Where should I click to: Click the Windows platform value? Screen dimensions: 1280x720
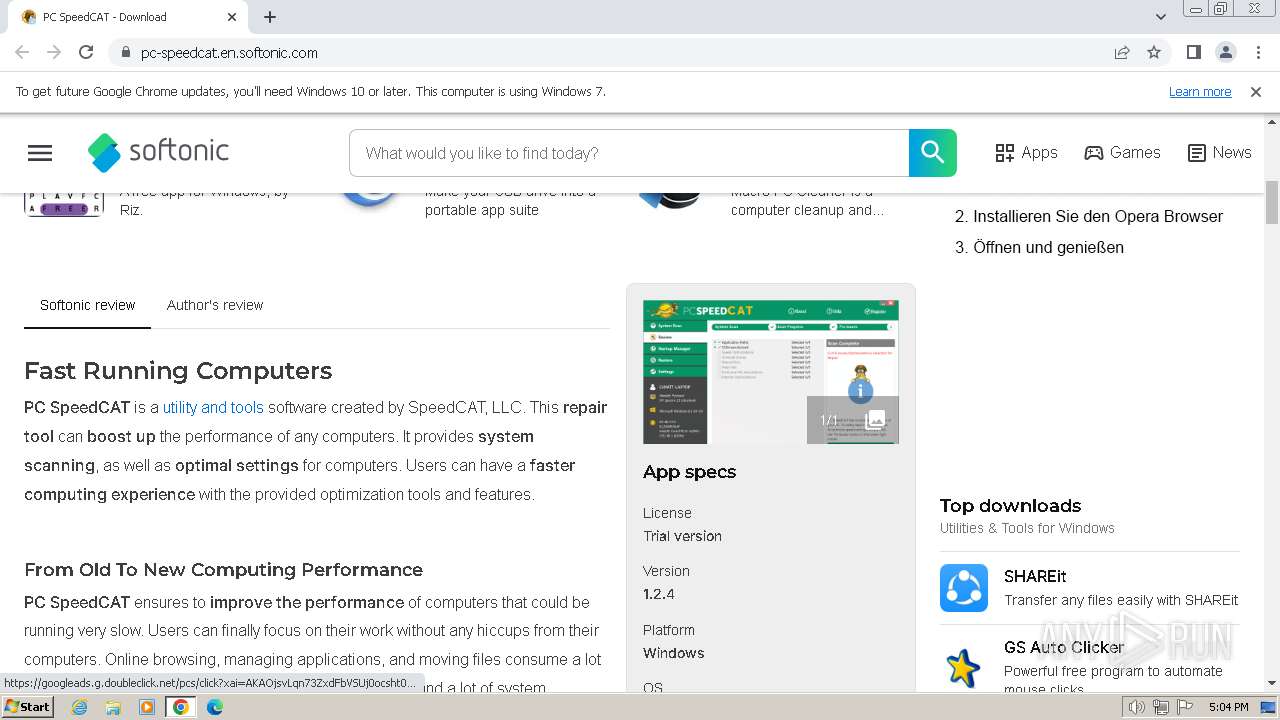click(673, 653)
